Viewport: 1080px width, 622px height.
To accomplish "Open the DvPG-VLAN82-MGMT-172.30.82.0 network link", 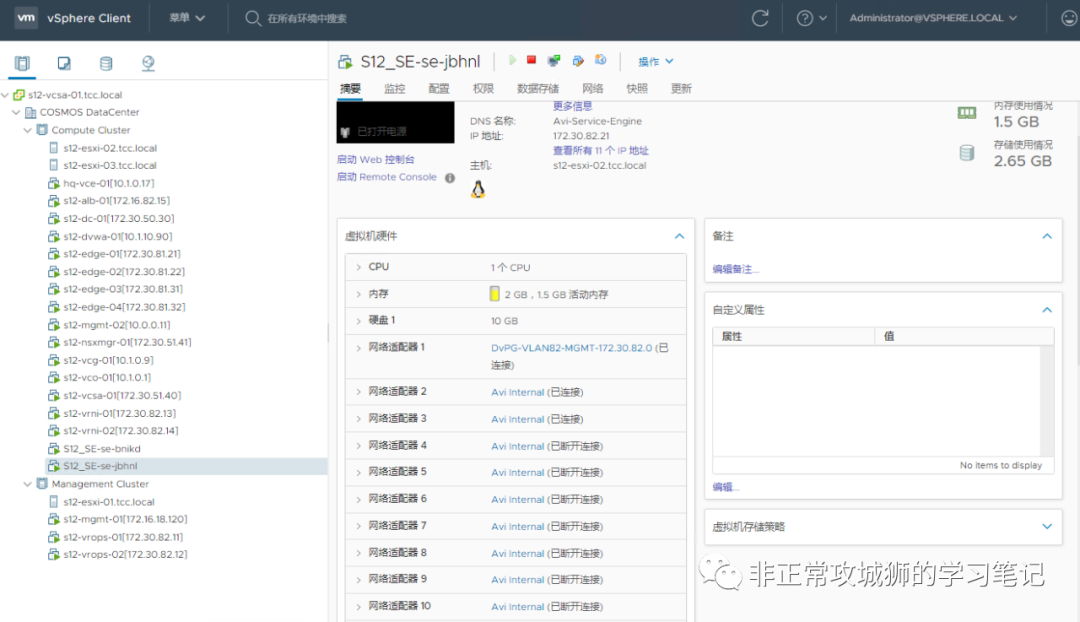I will point(572,348).
